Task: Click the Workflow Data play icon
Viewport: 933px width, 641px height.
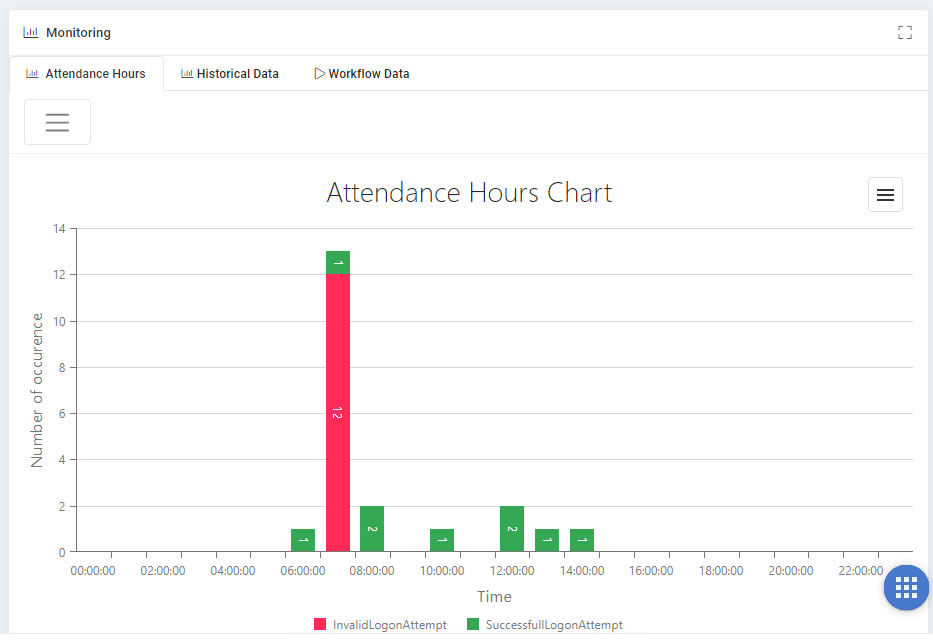Action: [320, 73]
